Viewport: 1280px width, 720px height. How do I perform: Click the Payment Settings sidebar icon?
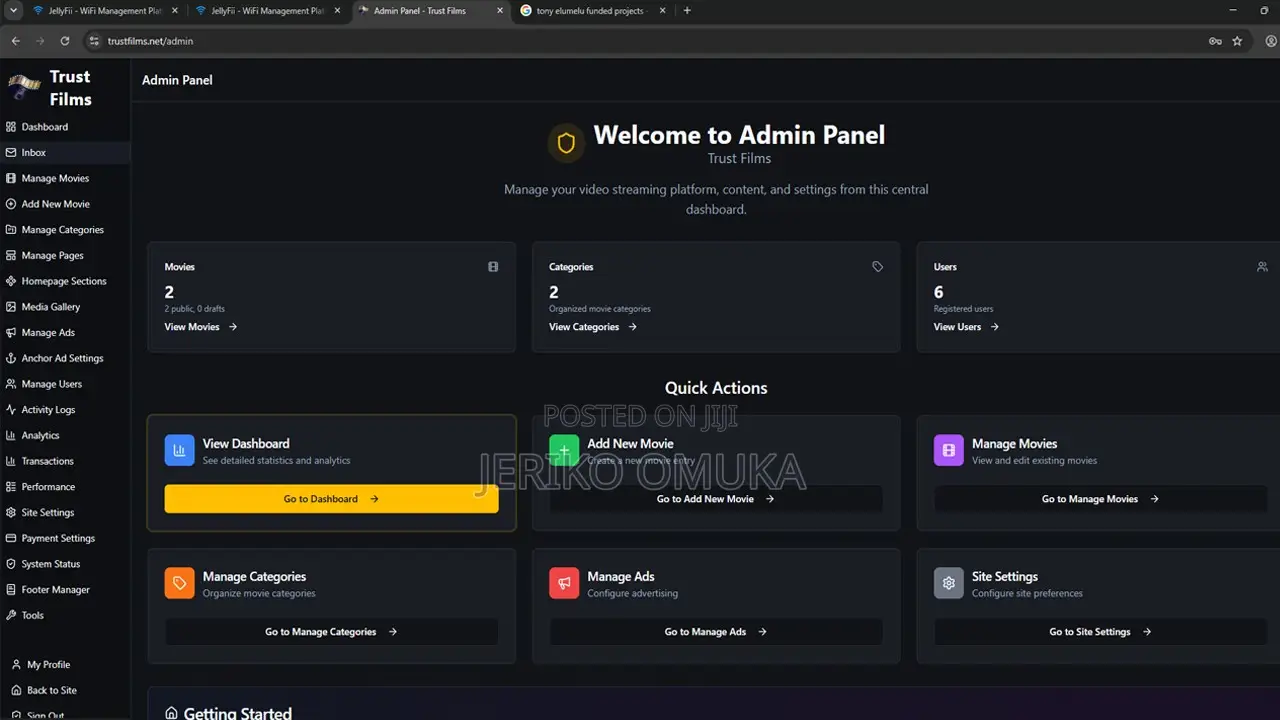pyautogui.click(x=11, y=538)
